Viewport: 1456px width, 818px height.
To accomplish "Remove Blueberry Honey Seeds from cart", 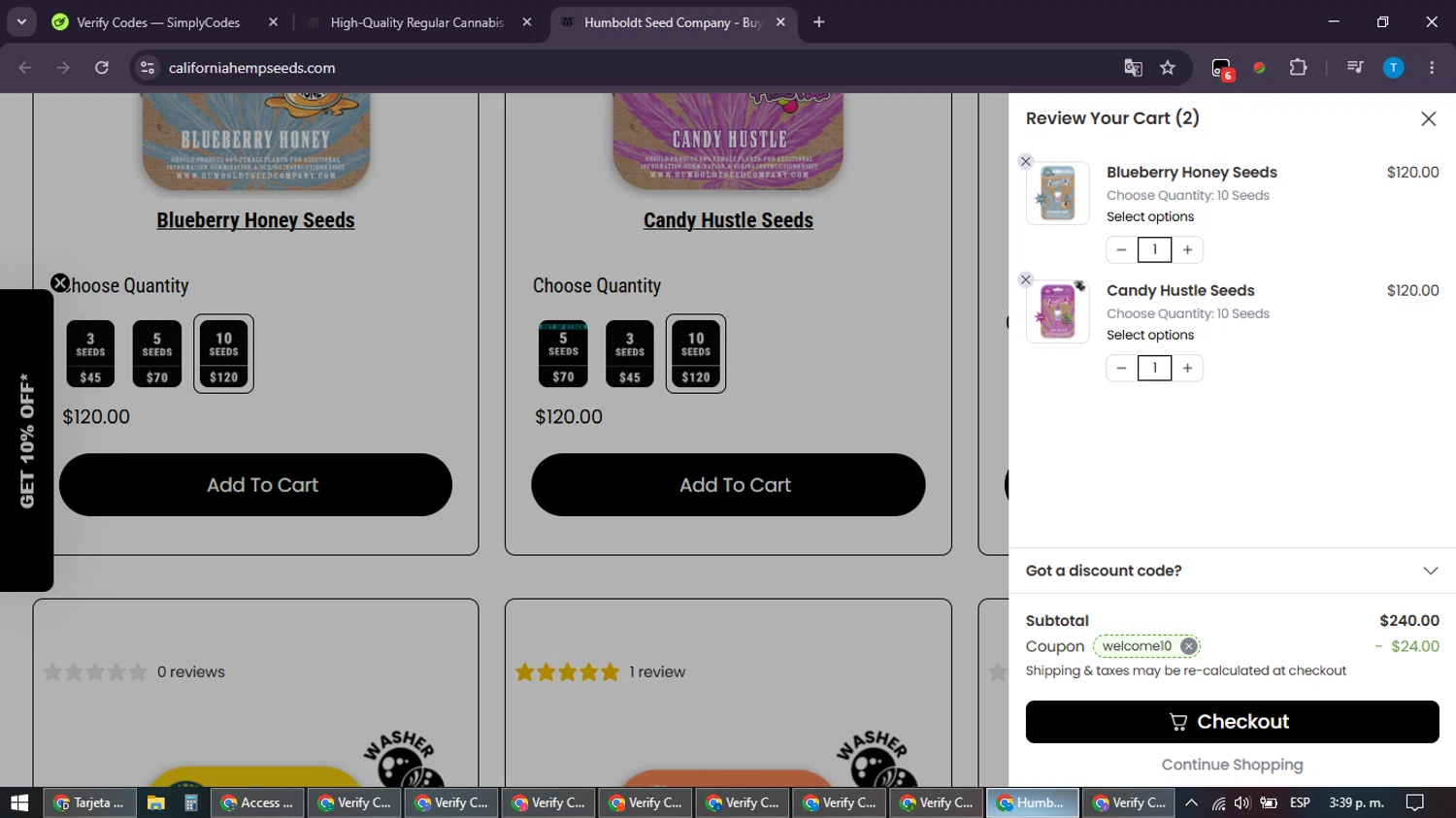I will point(1026,162).
